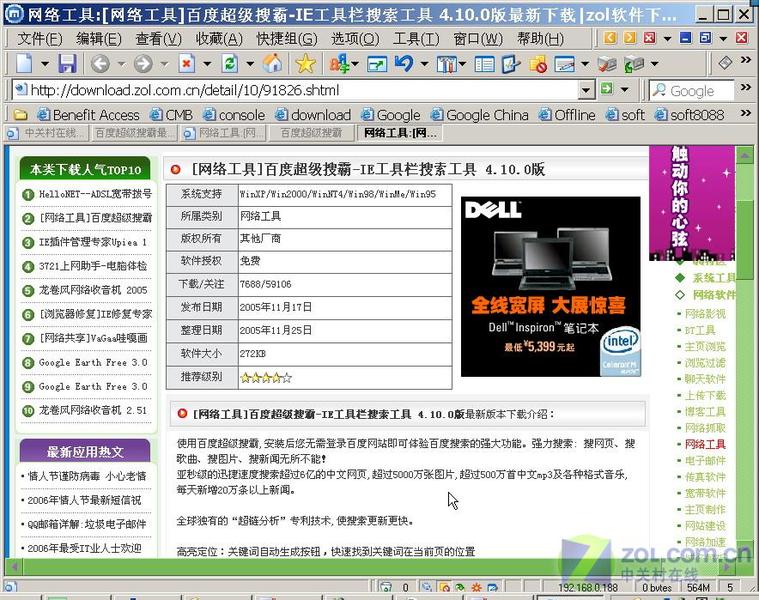759x600 pixels.
Task: Open the dropdown beside the Go button
Action: [624, 90]
